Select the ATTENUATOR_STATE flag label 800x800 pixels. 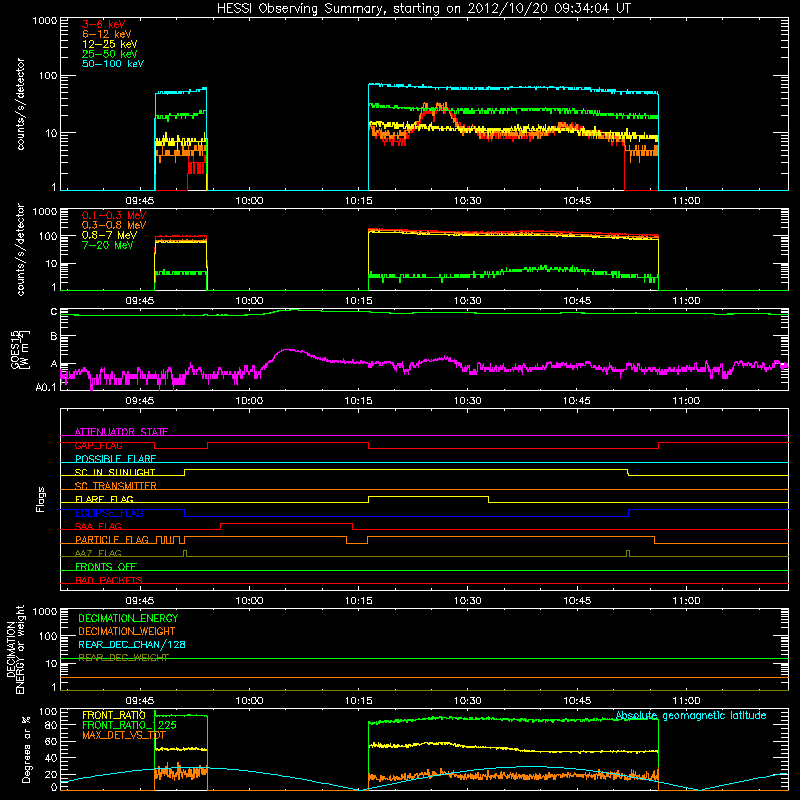[x=121, y=432]
